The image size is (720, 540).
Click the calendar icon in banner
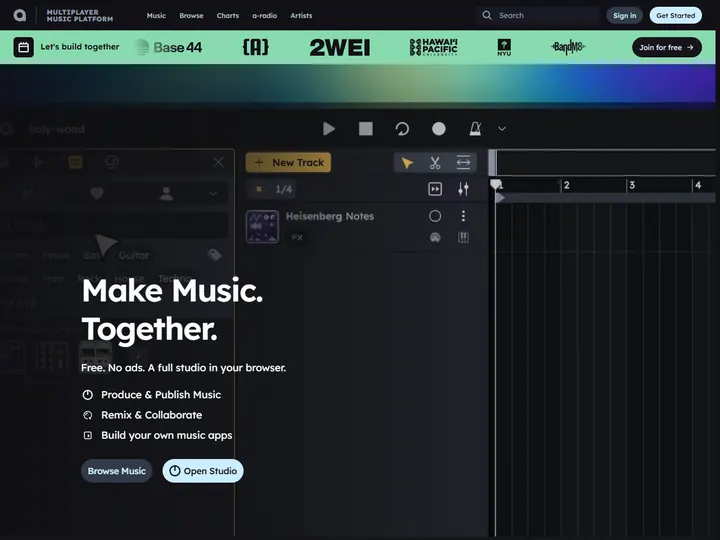click(x=23, y=47)
